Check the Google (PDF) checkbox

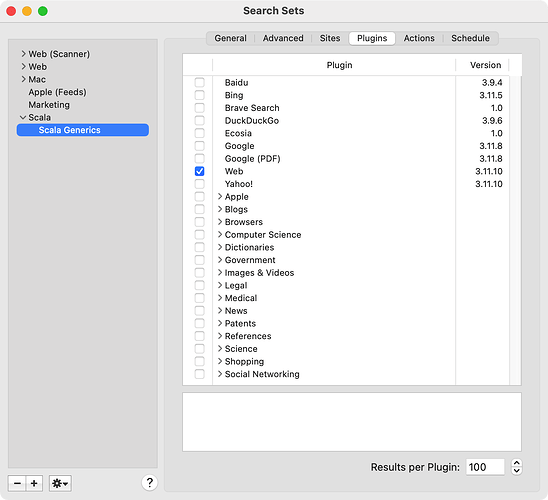(200, 158)
